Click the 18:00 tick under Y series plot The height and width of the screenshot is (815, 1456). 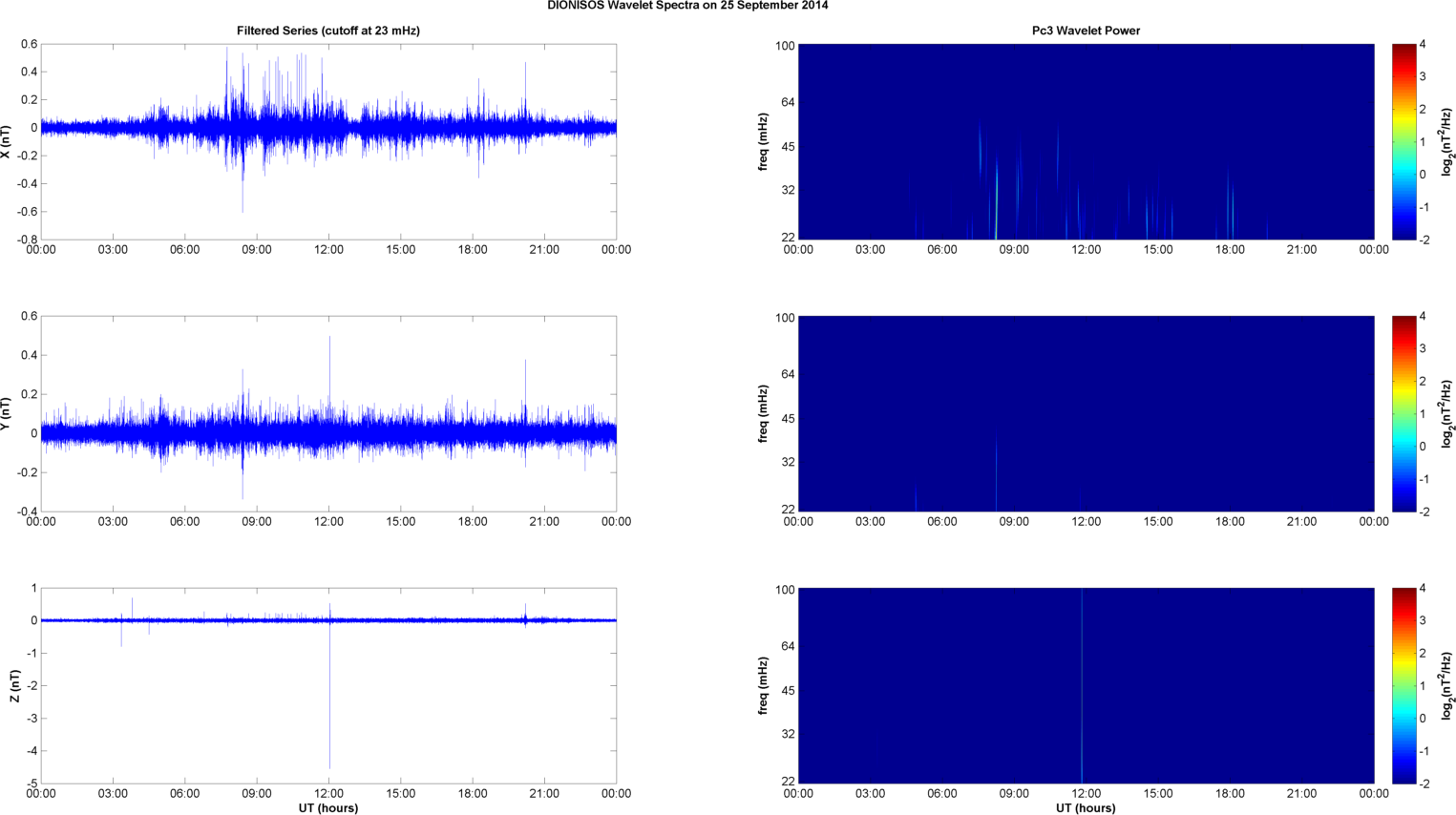tap(473, 522)
